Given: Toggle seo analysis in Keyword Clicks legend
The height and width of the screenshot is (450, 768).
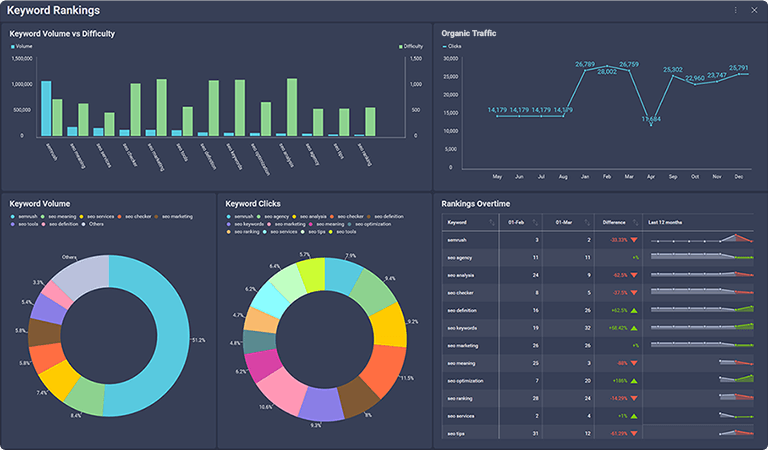Looking at the screenshot, I should click(309, 216).
